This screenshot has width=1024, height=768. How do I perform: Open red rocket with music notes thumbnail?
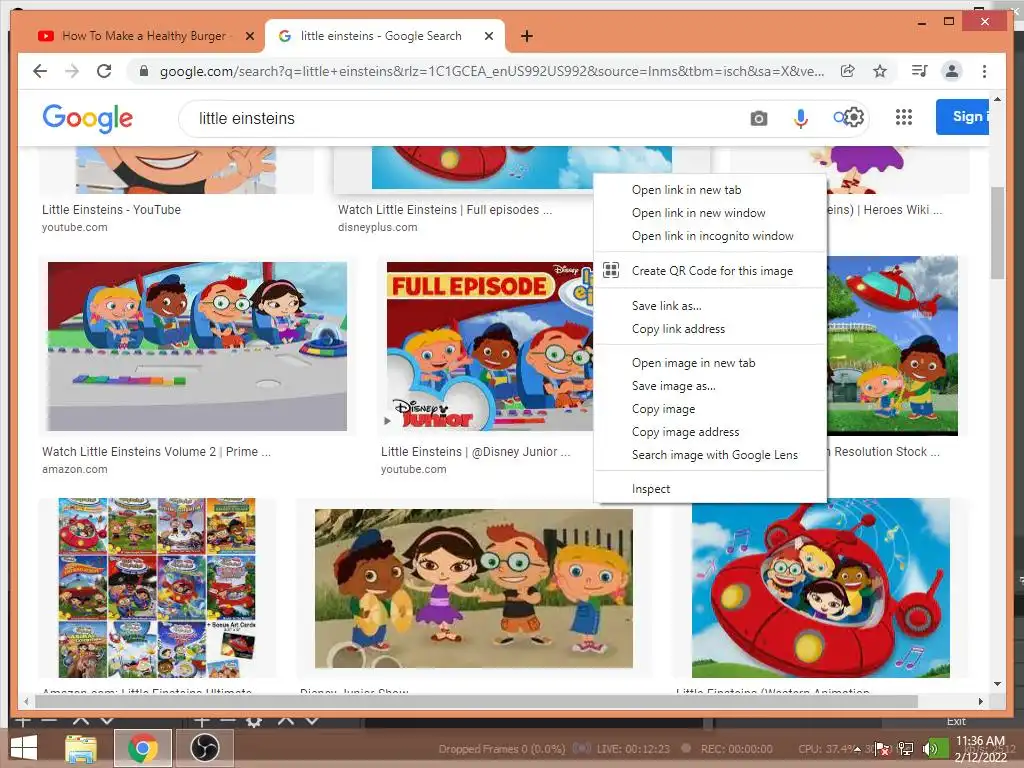(821, 588)
